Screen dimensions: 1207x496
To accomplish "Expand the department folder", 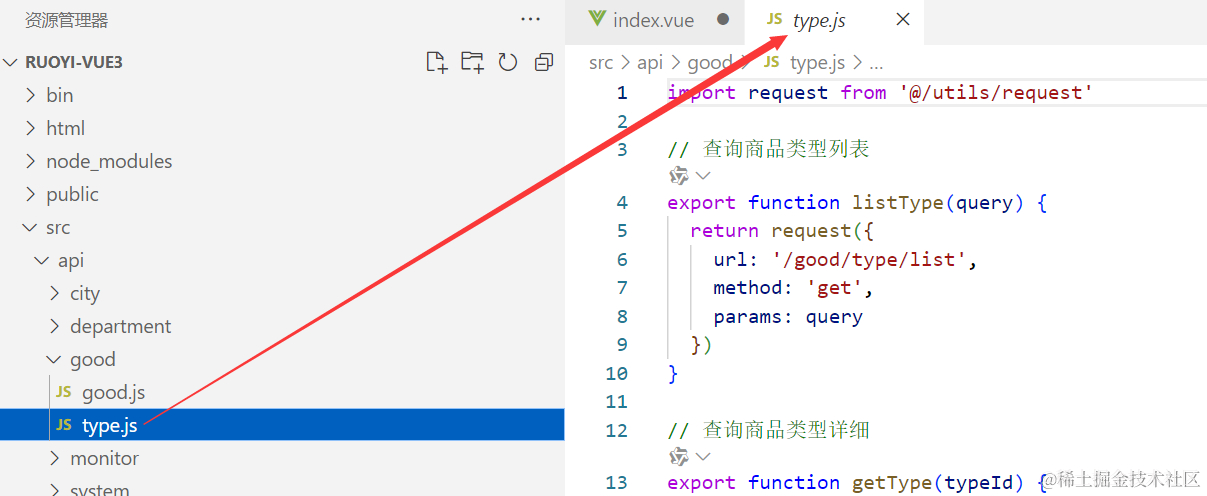I will [x=120, y=326].
